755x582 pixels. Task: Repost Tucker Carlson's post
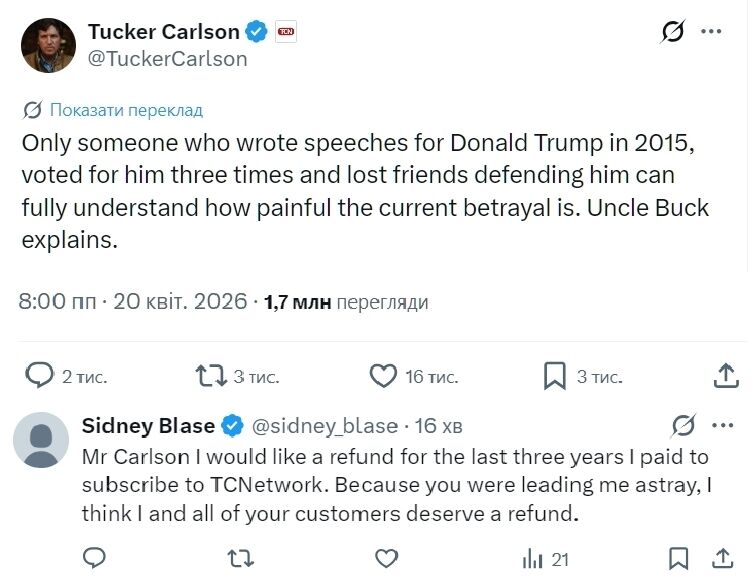[210, 376]
